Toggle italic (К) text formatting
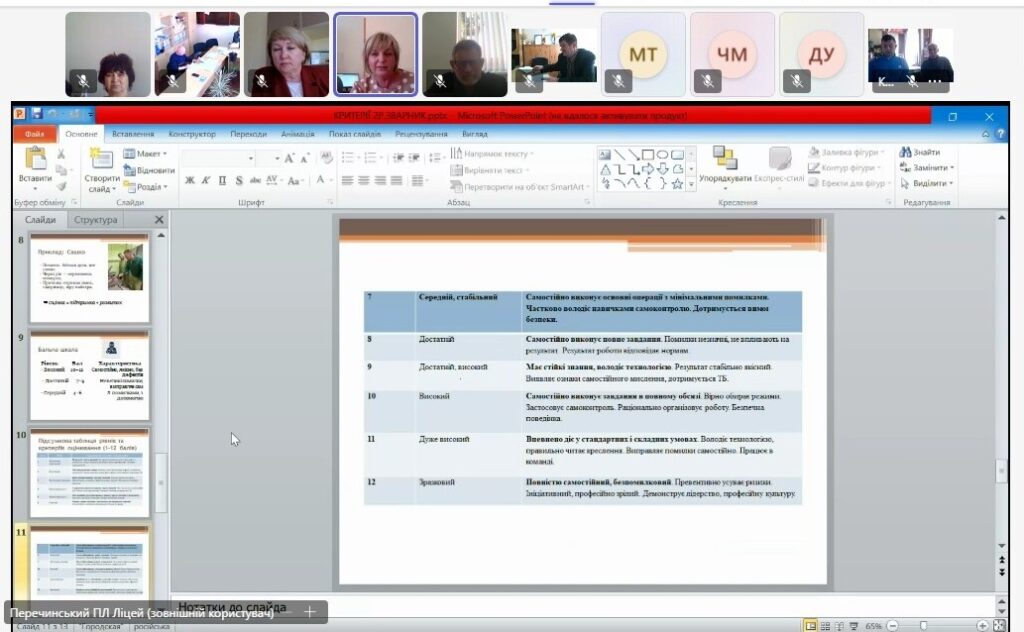Screen dimensions: 1024x632 coord(206,181)
